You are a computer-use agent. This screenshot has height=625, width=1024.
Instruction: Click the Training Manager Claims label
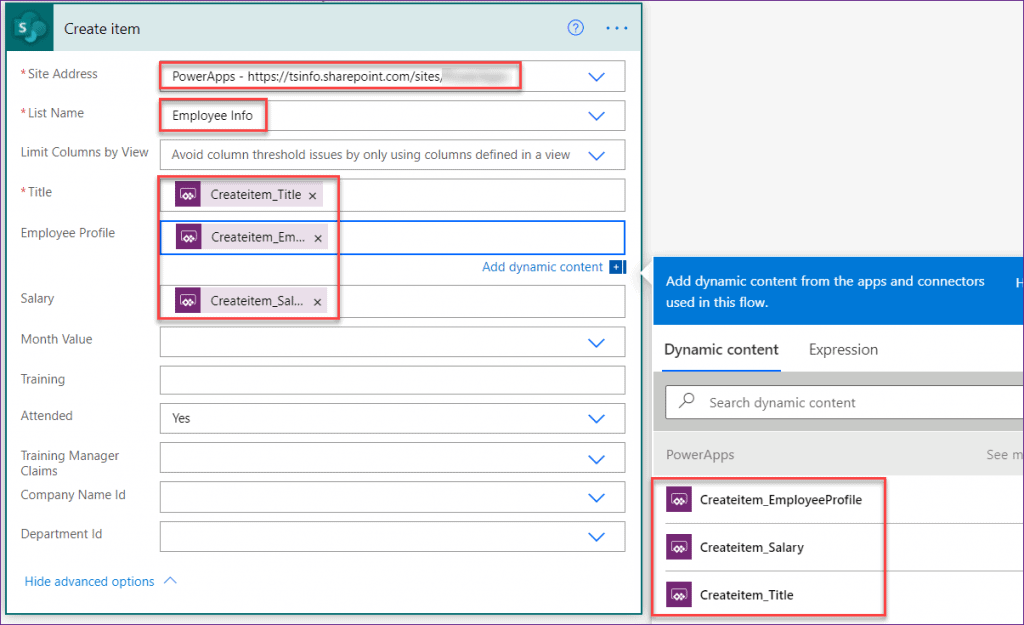pyautogui.click(x=70, y=463)
